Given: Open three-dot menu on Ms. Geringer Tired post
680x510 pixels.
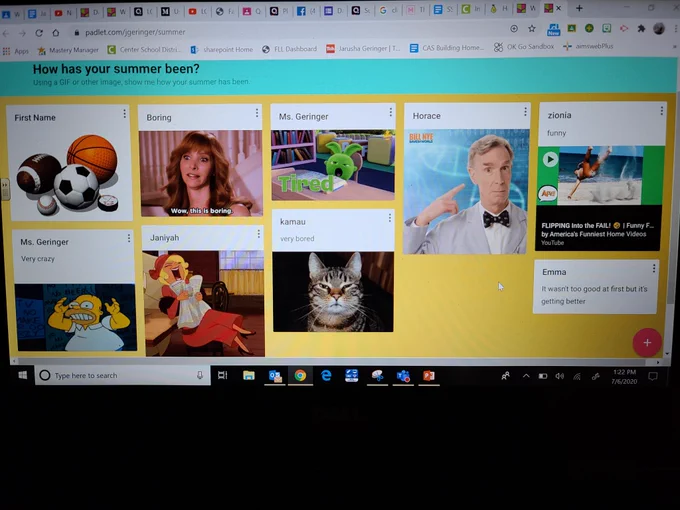Looking at the screenshot, I should (390, 112).
